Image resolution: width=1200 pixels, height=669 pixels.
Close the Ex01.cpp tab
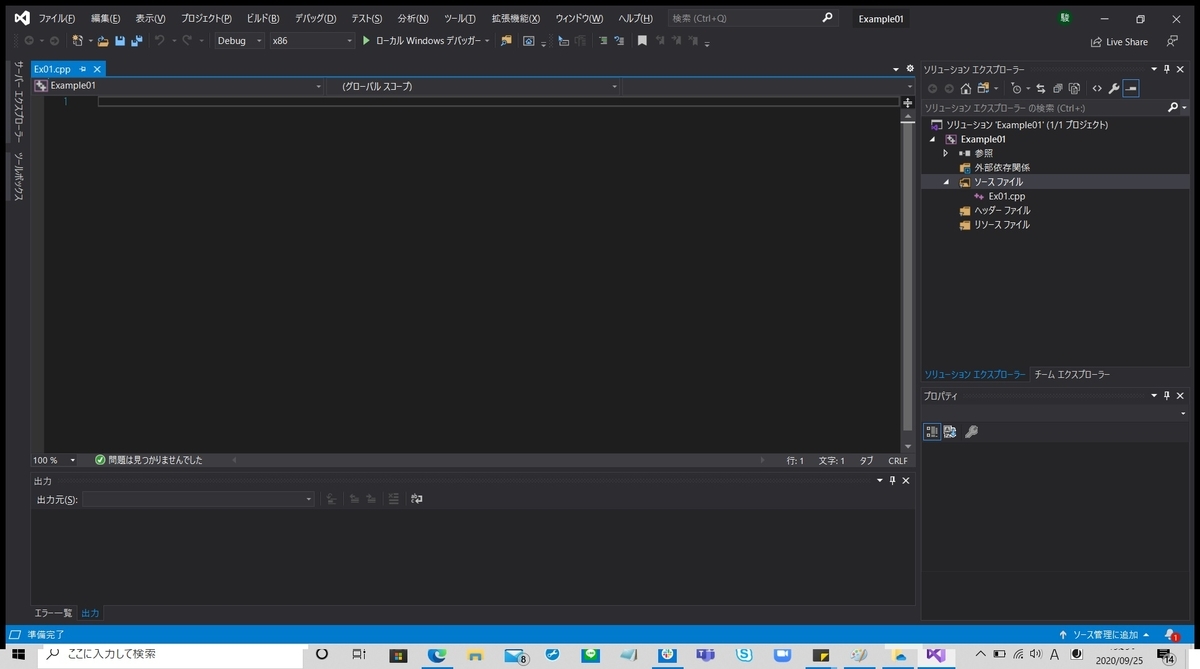pos(97,69)
